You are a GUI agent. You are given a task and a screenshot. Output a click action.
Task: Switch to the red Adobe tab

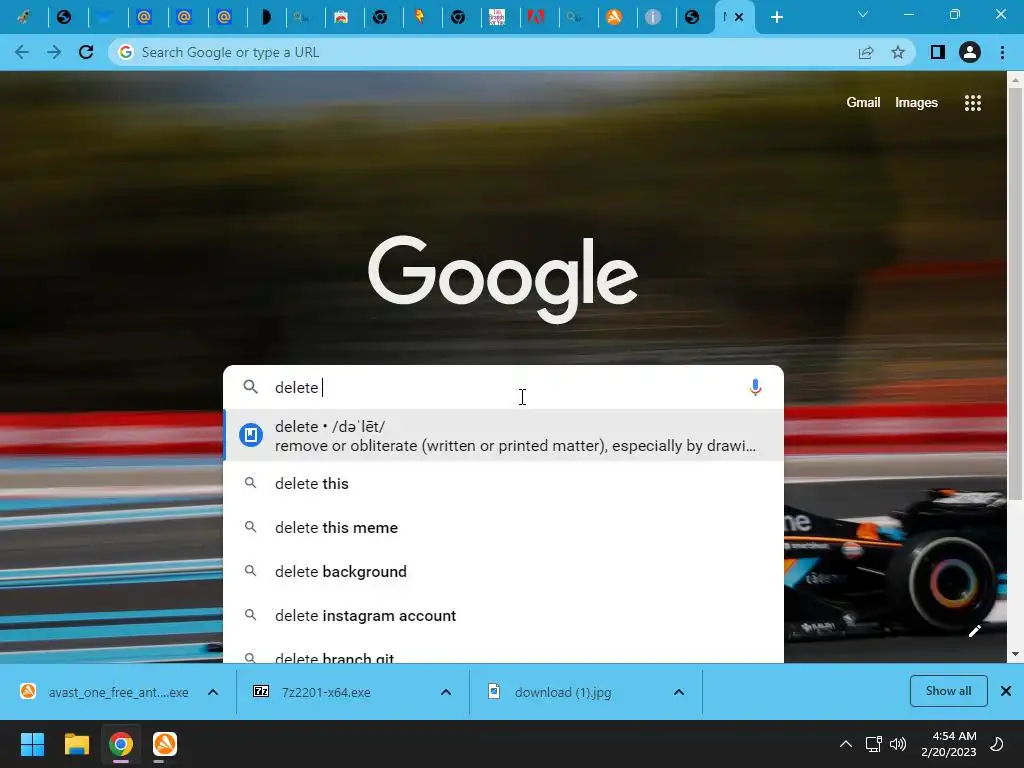coord(536,17)
